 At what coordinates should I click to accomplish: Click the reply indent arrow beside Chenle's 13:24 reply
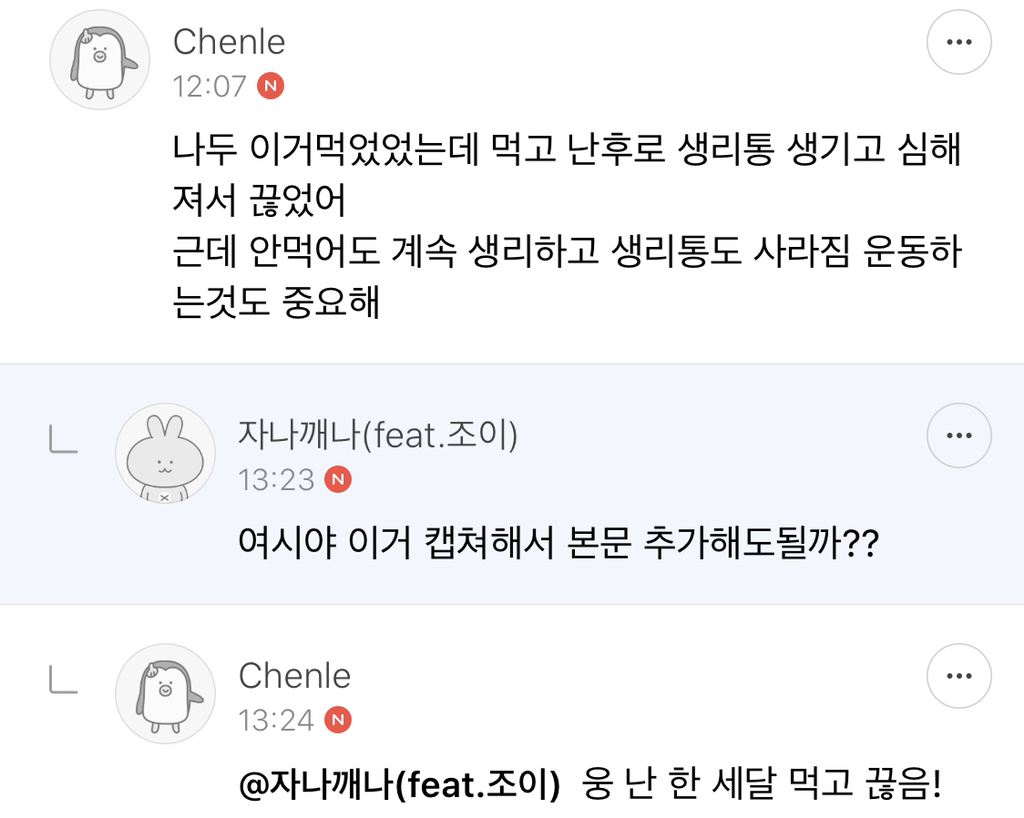pyautogui.click(x=64, y=681)
